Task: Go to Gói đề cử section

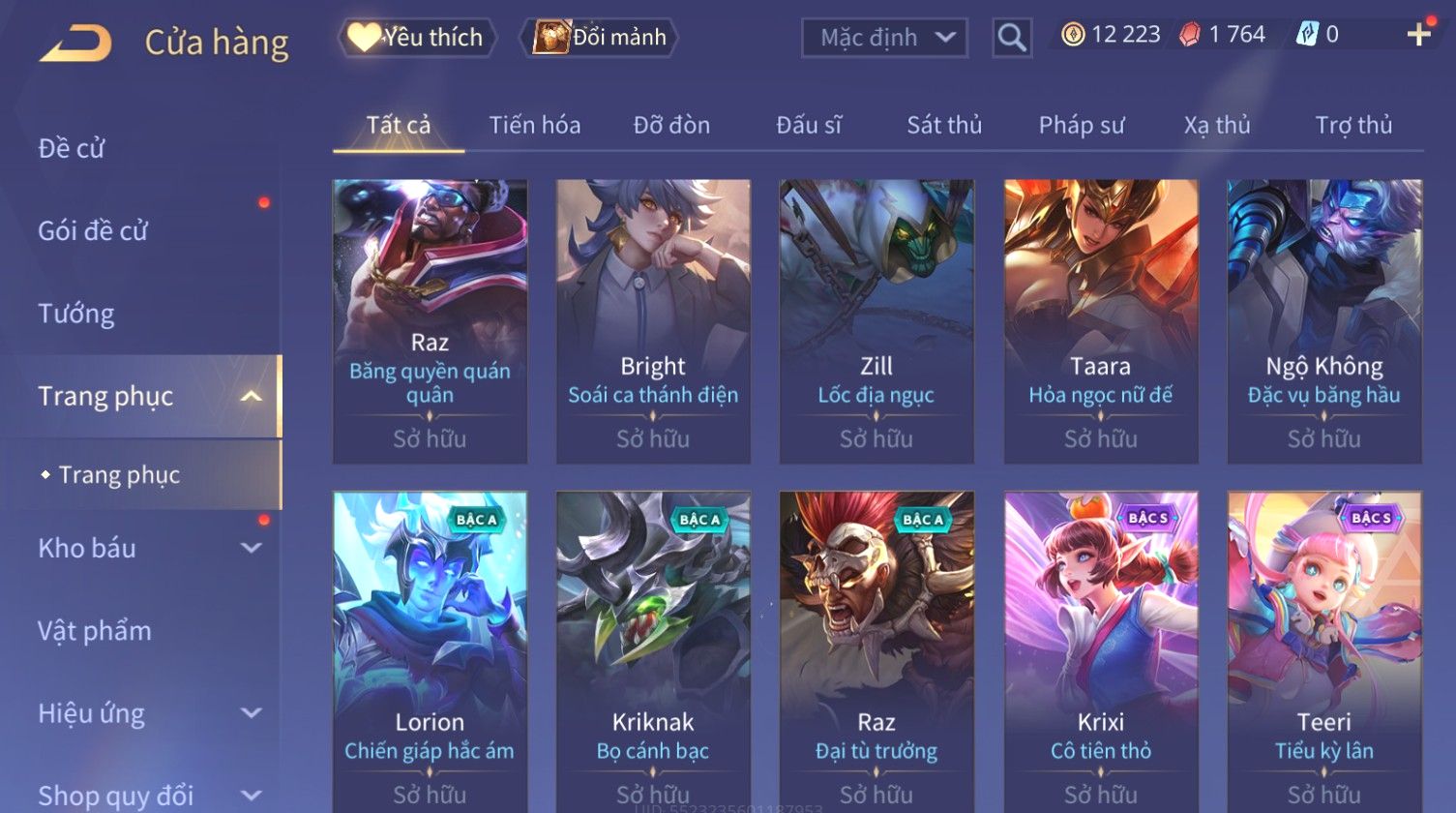Action: [x=93, y=230]
